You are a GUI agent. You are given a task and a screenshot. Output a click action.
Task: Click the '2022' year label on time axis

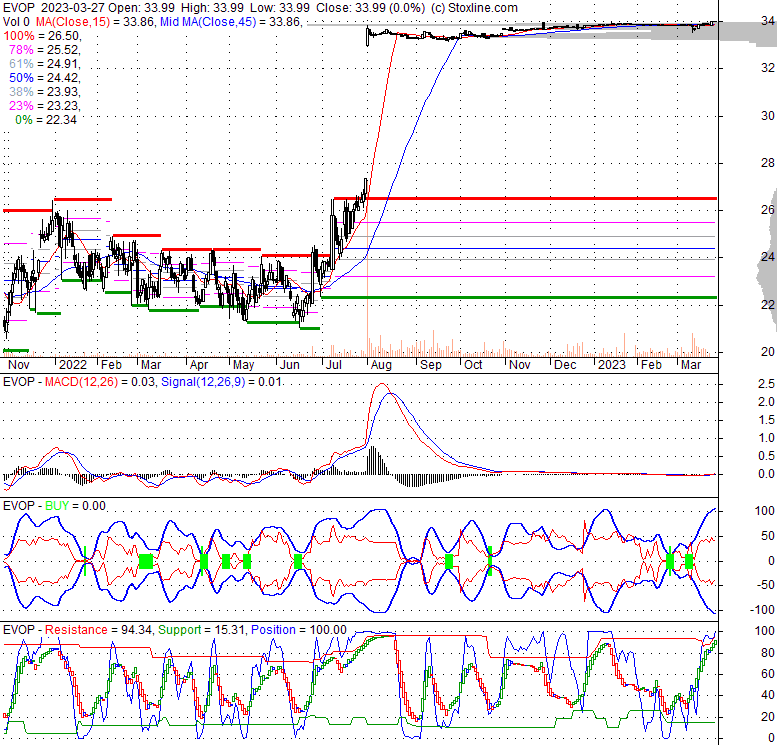72,365
